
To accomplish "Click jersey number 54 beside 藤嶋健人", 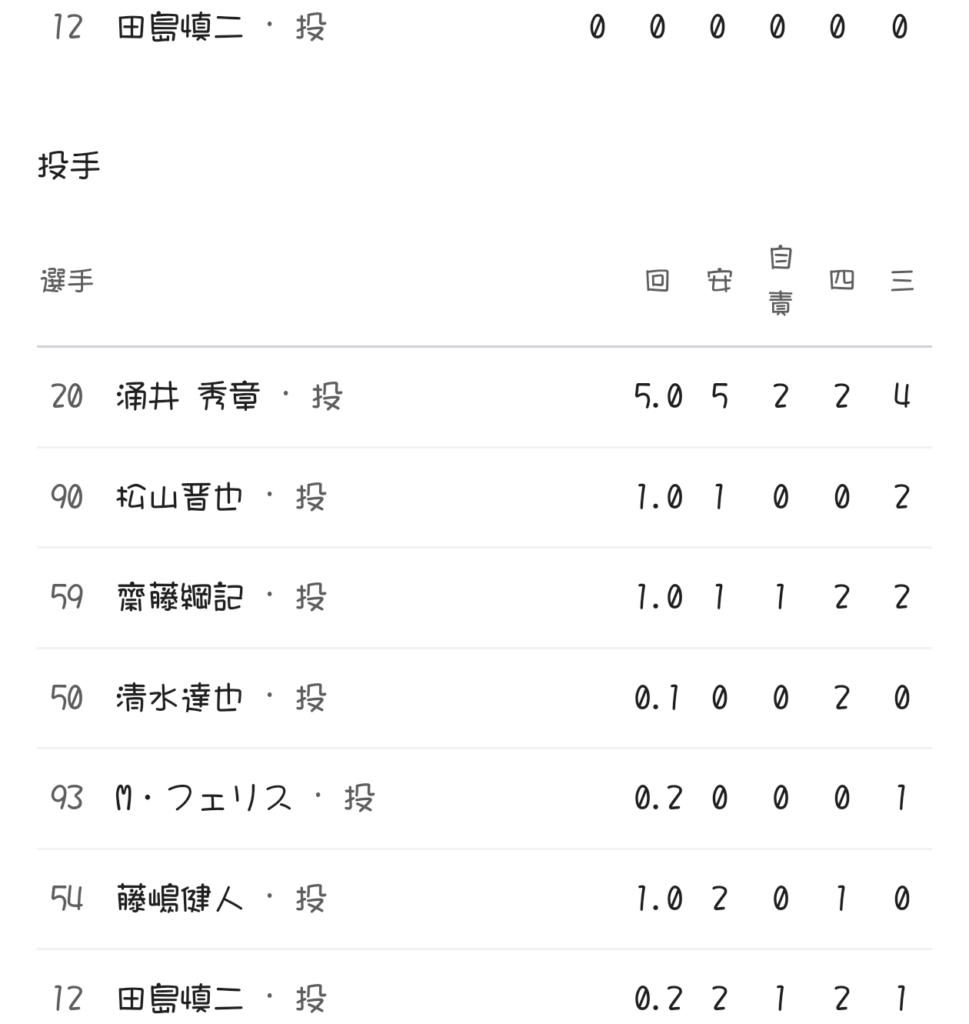I will click(x=67, y=899).
